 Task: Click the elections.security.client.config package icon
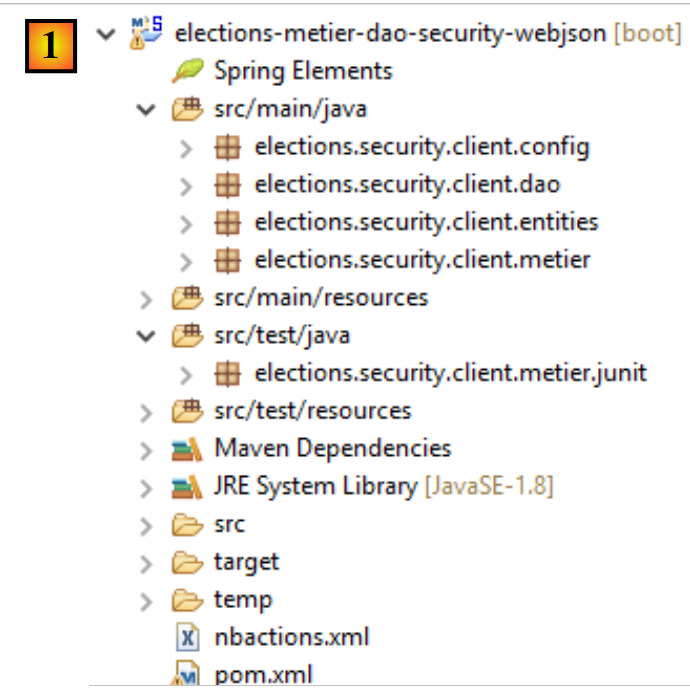228,147
